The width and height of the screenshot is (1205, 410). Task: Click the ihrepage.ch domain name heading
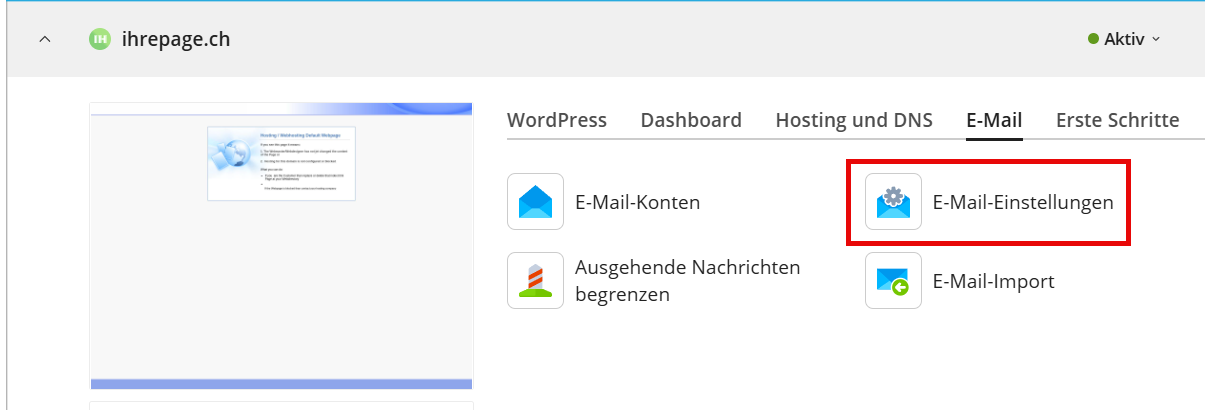pos(175,40)
